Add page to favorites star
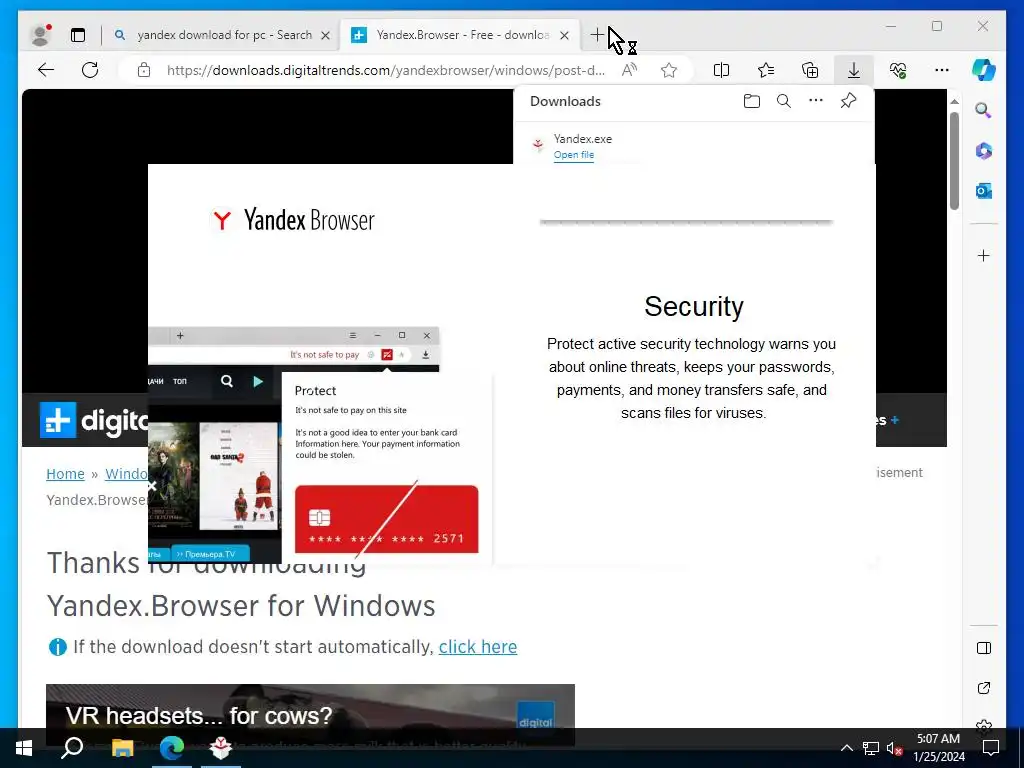 pyautogui.click(x=669, y=70)
